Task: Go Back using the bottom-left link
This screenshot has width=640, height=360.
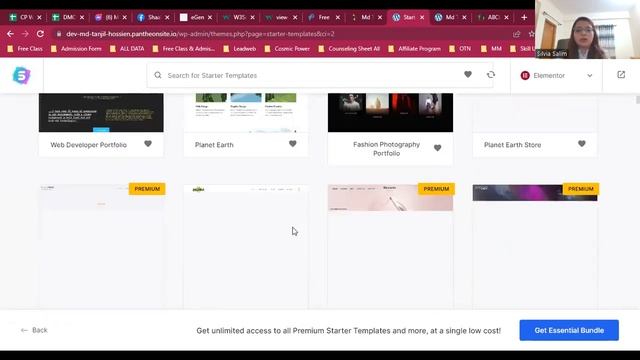Action: click(34, 330)
